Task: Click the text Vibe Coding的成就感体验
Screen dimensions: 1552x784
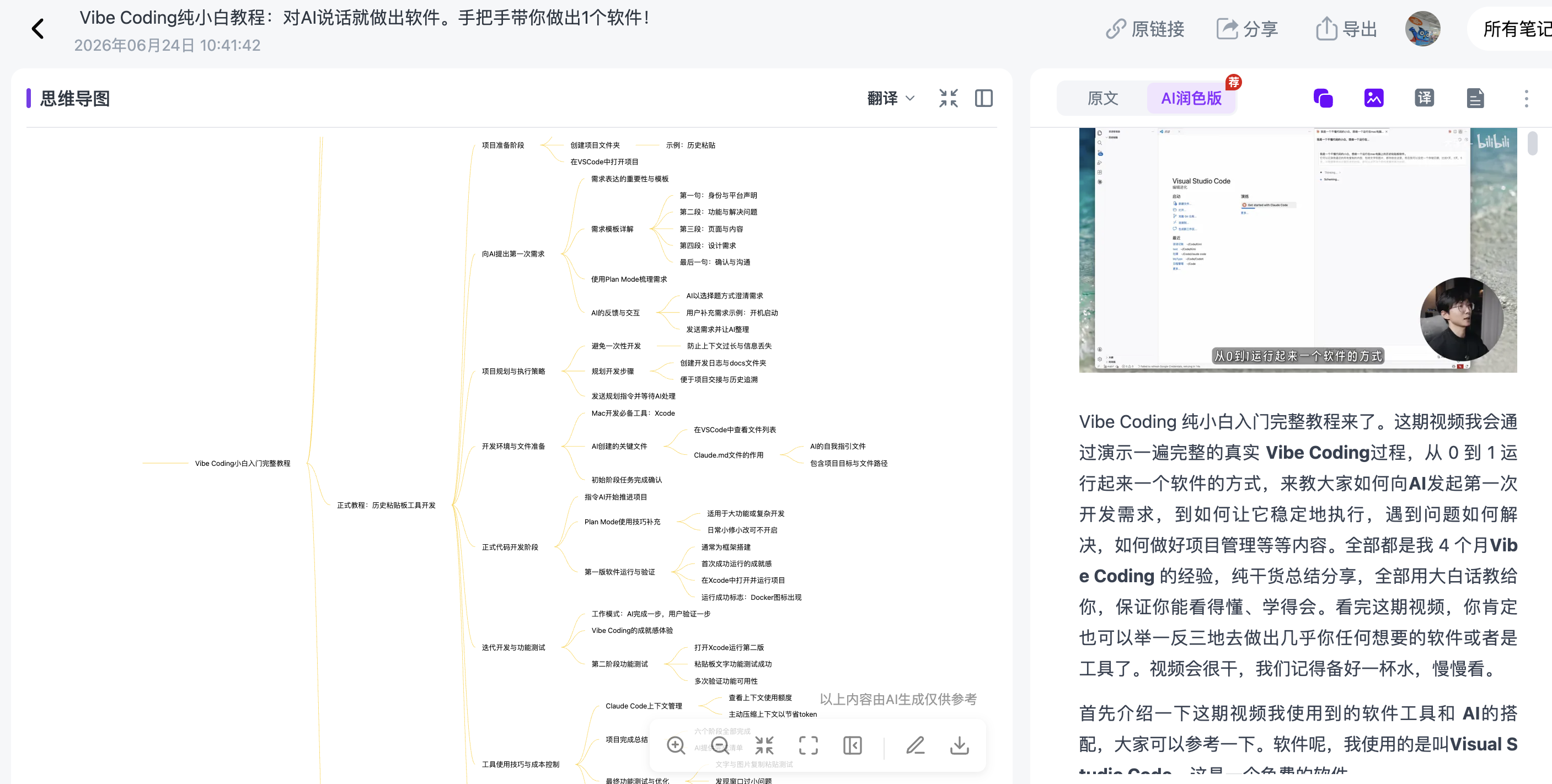Action: click(x=631, y=630)
